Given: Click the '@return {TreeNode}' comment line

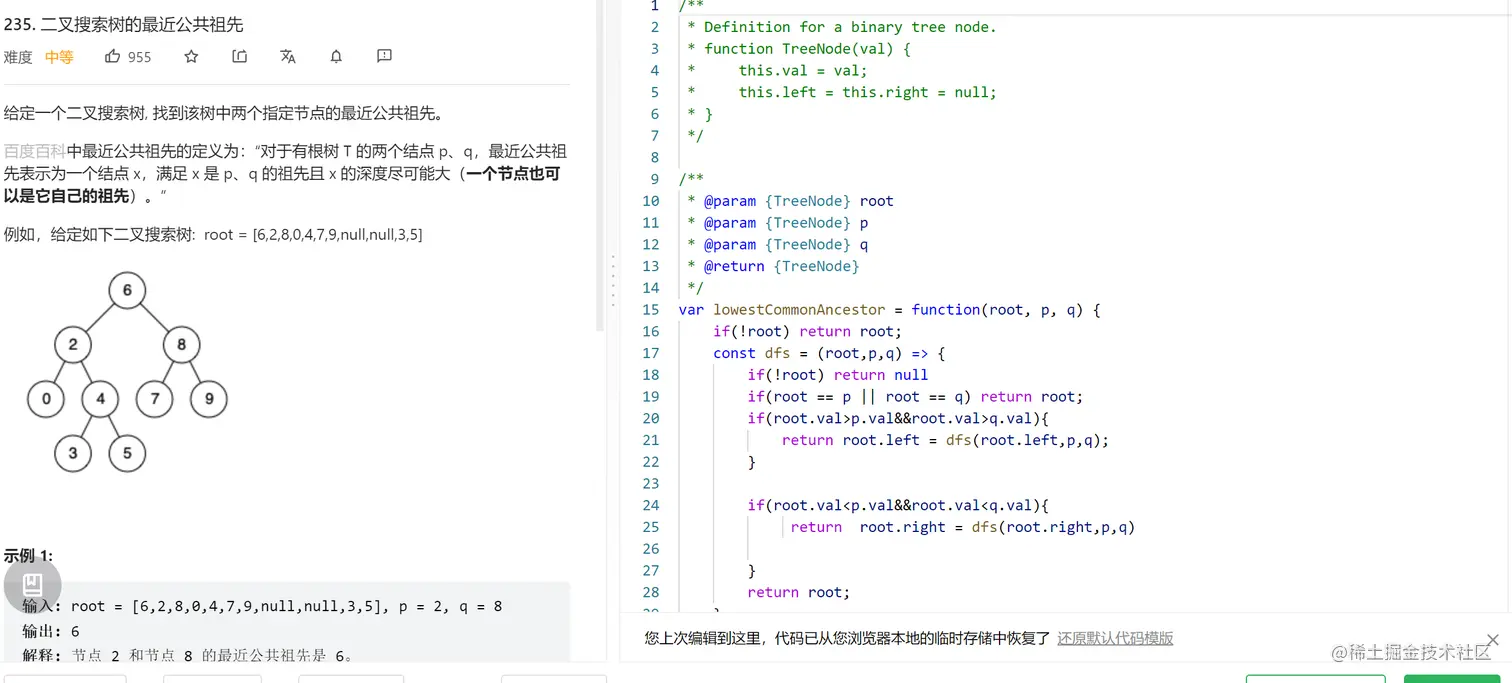Looking at the screenshot, I should (x=773, y=266).
